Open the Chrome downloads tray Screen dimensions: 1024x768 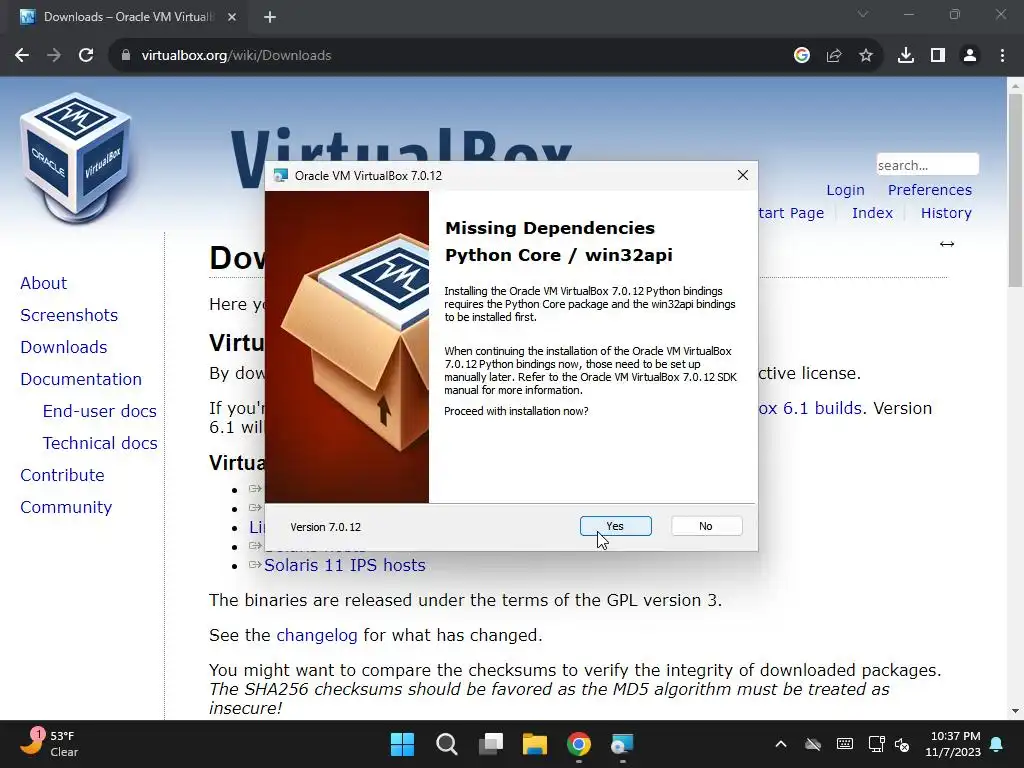pos(906,56)
